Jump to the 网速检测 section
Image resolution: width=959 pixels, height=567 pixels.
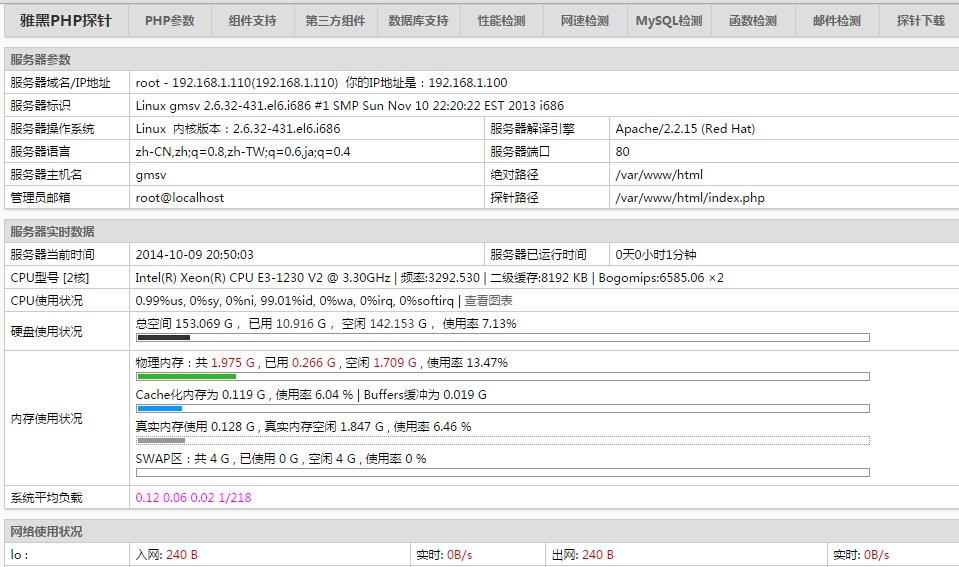click(584, 21)
